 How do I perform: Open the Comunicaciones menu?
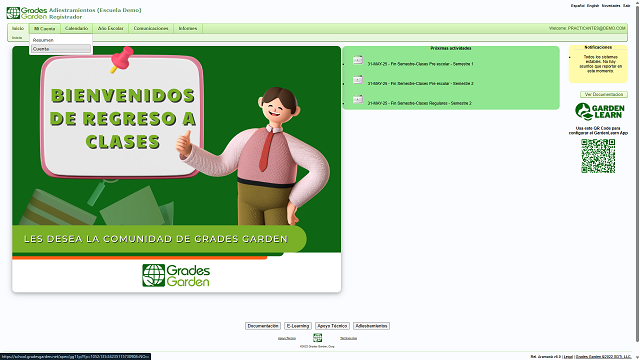[x=151, y=28]
